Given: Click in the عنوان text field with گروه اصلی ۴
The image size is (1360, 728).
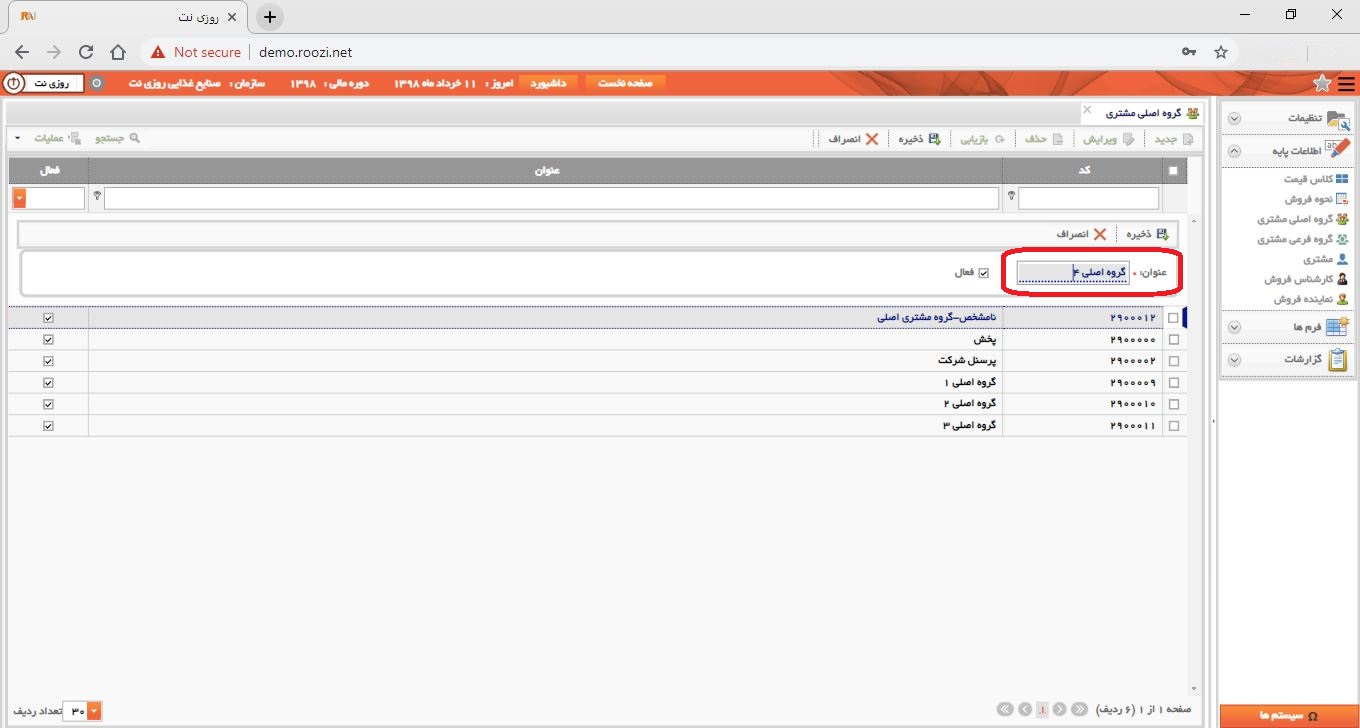Looking at the screenshot, I should [x=1073, y=273].
